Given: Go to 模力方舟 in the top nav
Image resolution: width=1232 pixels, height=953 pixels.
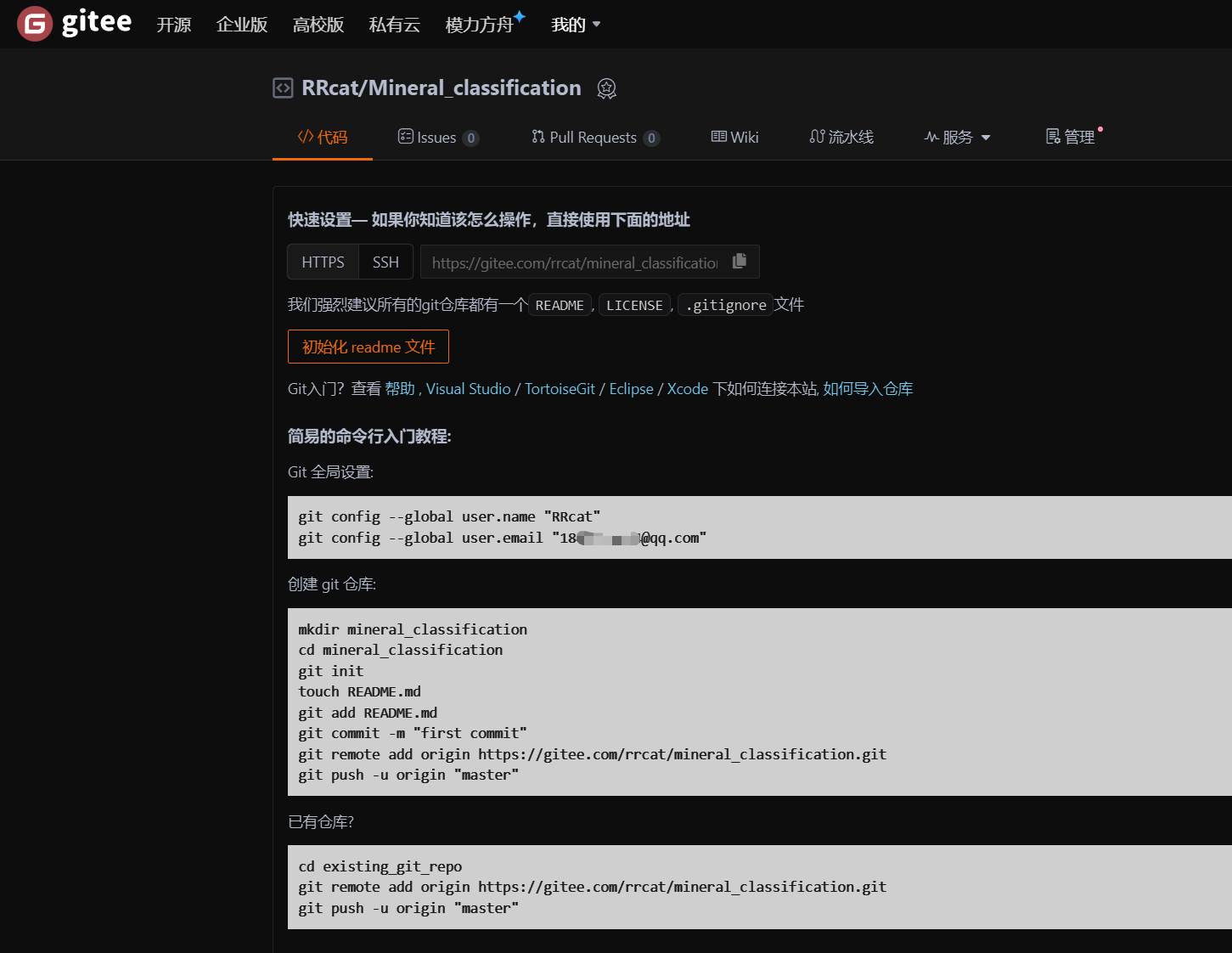Looking at the screenshot, I should (480, 25).
